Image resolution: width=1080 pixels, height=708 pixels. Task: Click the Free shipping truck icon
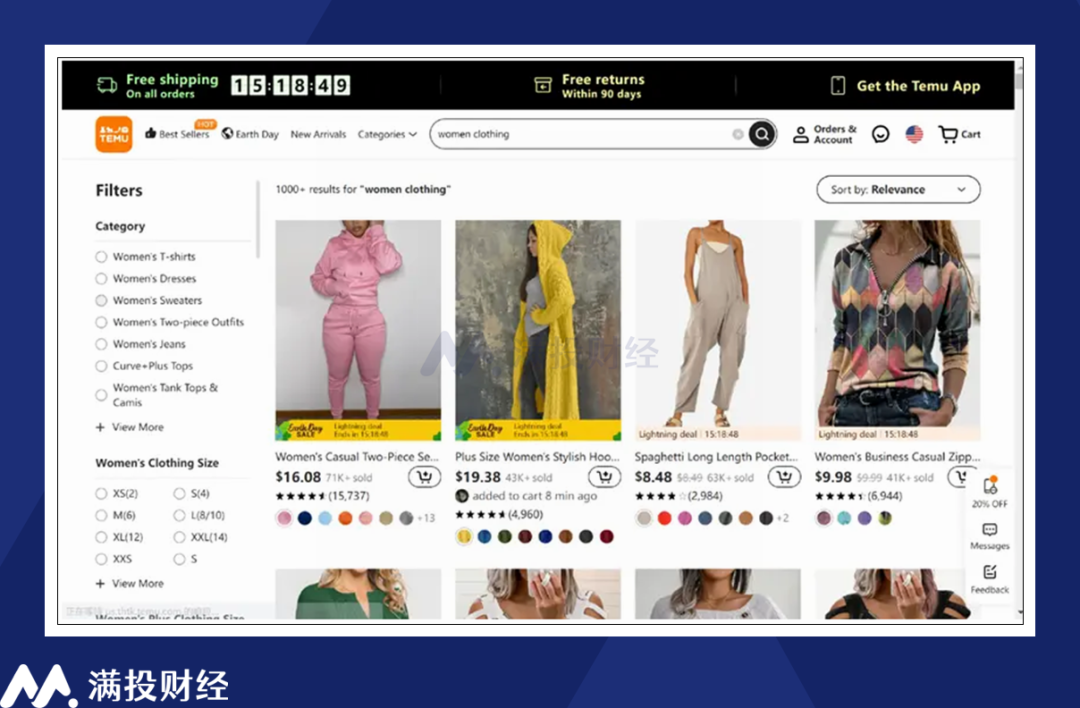click(x=107, y=85)
